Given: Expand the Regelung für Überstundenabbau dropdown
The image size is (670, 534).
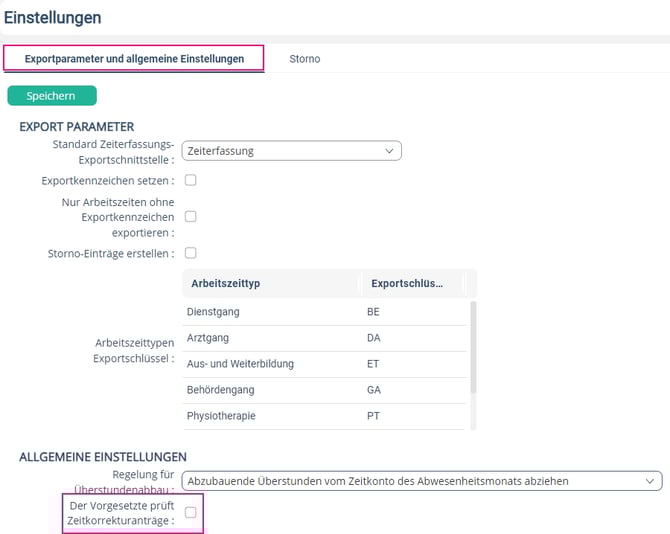Looking at the screenshot, I should pyautogui.click(x=422, y=481).
